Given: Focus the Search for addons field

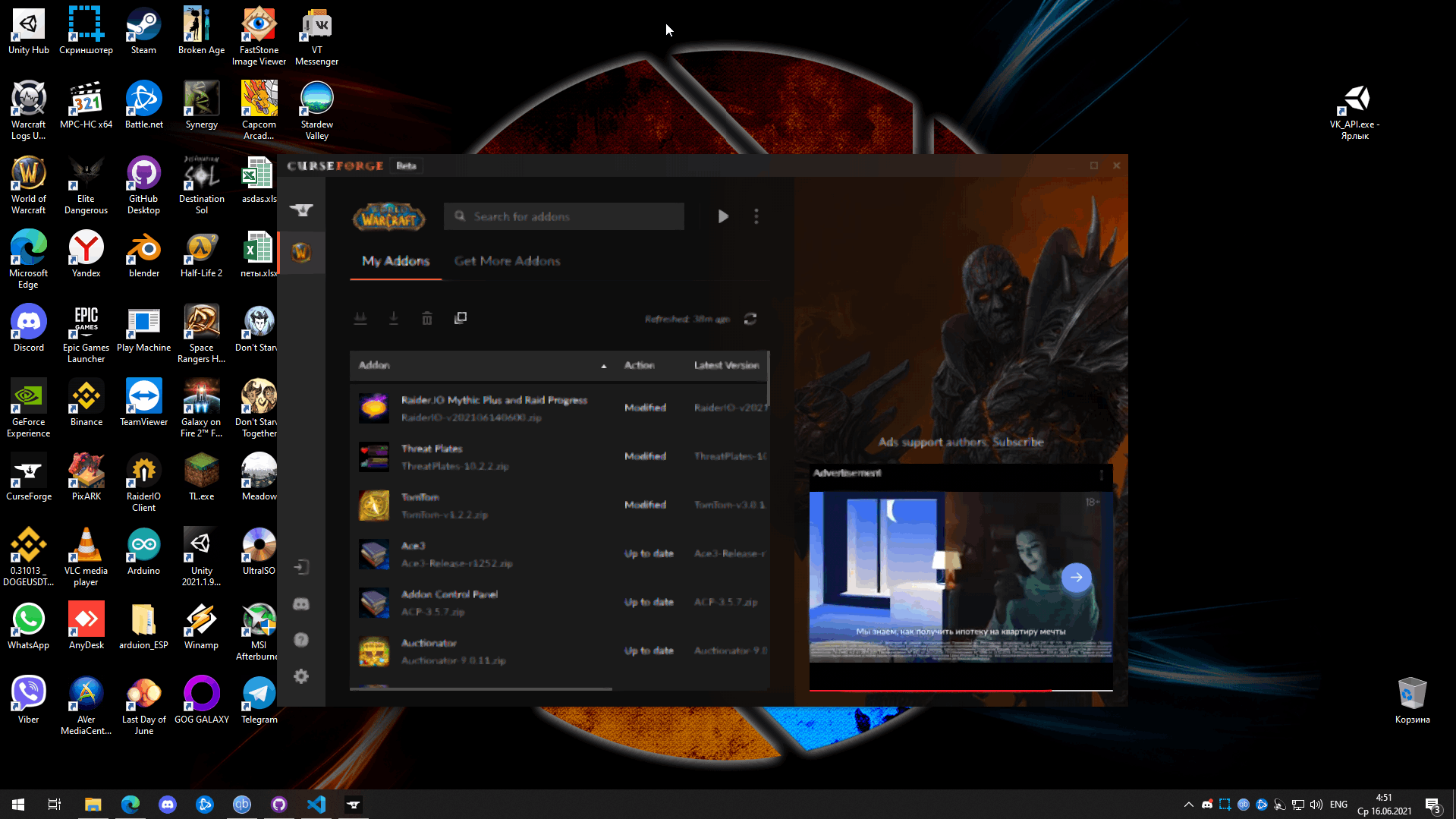Looking at the screenshot, I should click(564, 216).
